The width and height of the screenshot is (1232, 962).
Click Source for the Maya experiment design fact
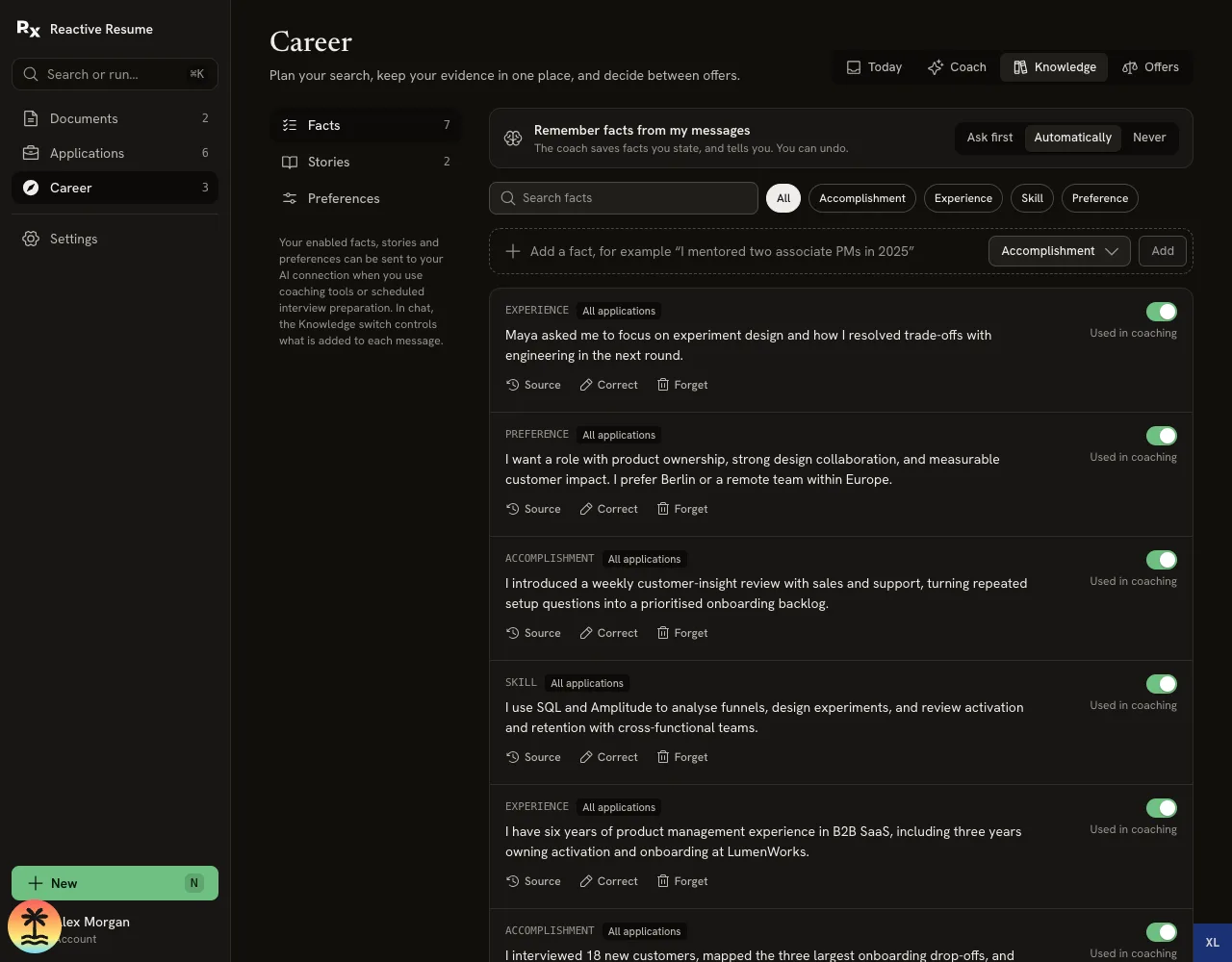533,385
